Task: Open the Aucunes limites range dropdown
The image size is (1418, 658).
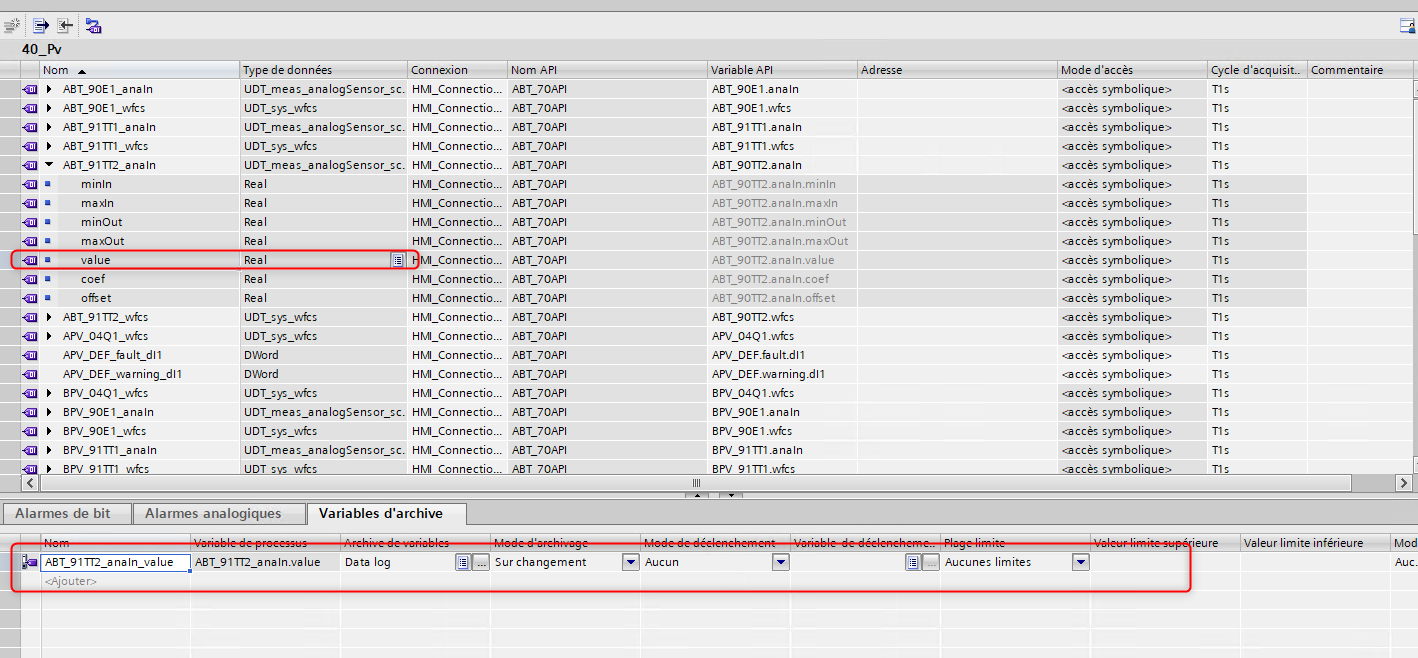Action: pyautogui.click(x=1080, y=562)
